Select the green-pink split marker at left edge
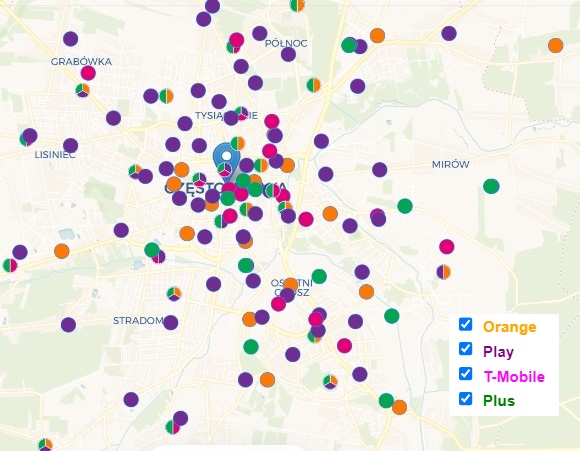The height and width of the screenshot is (451, 580). (x=10, y=265)
